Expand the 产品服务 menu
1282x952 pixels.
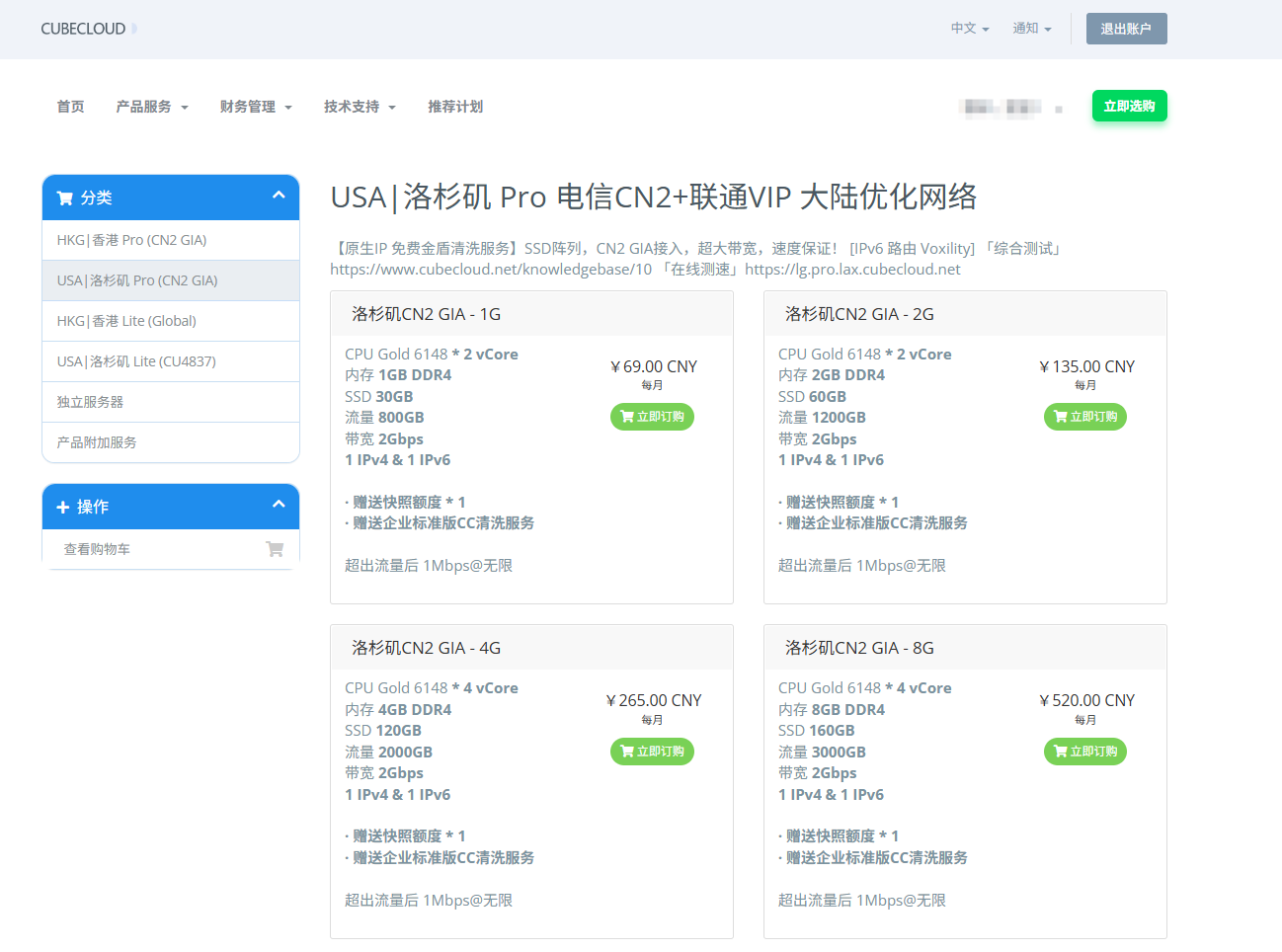pyautogui.click(x=152, y=107)
